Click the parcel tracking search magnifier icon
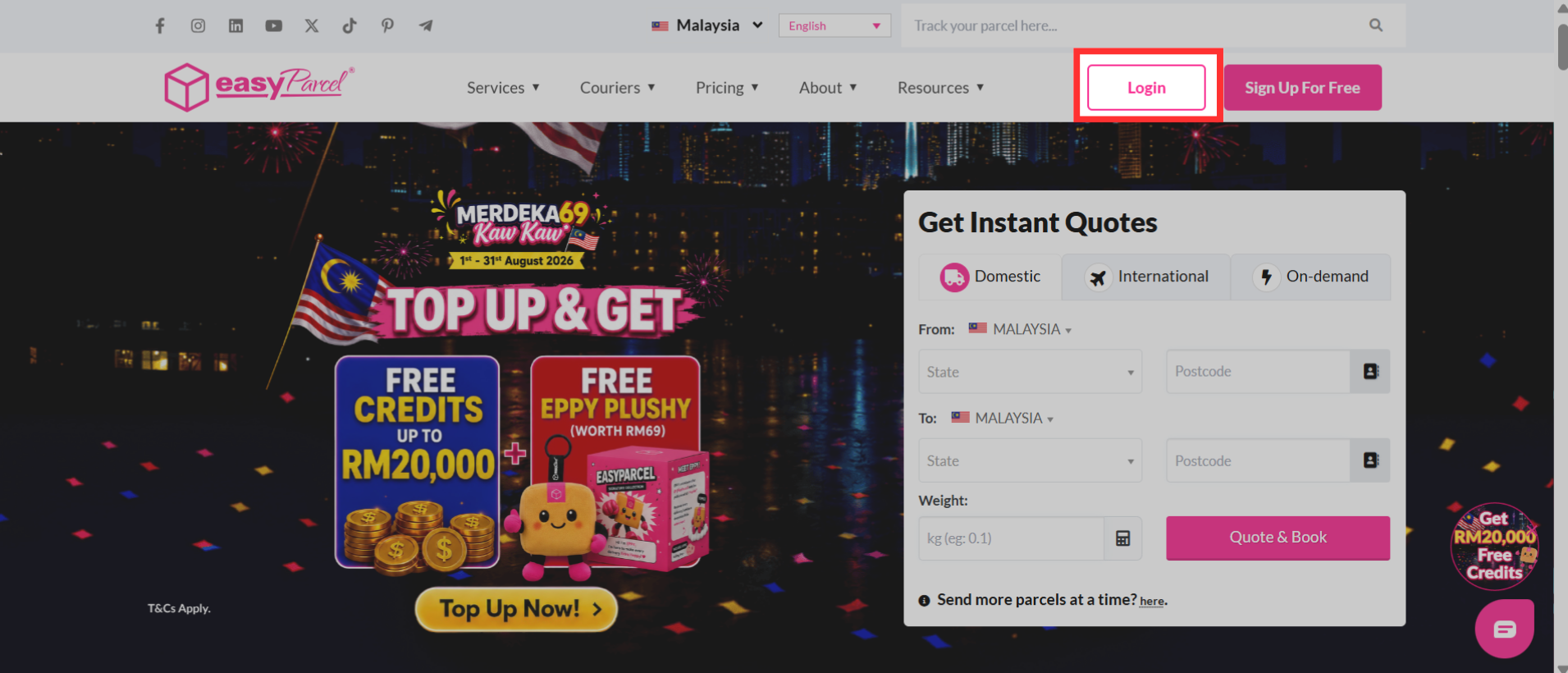 coord(1376,25)
